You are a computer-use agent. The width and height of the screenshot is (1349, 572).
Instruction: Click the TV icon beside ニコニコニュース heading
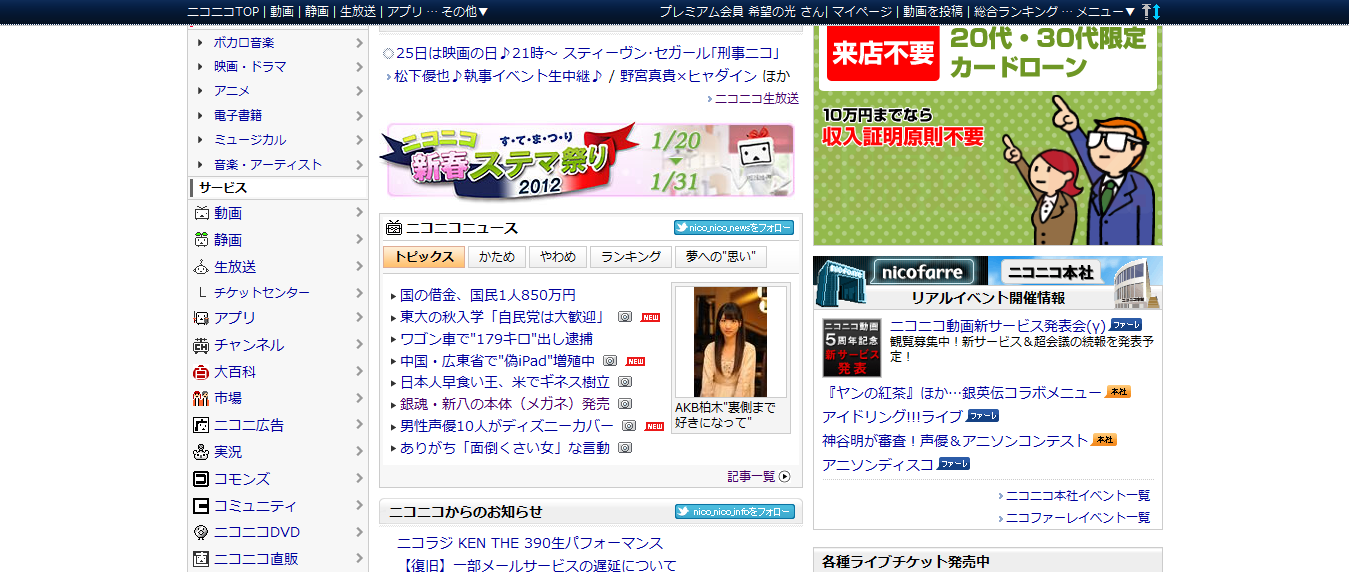(x=394, y=228)
